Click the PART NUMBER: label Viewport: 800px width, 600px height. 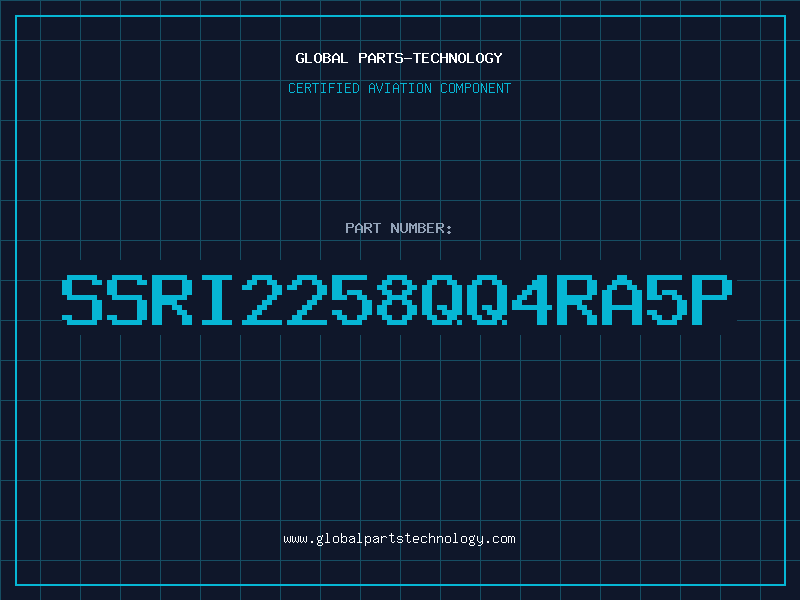tap(399, 228)
